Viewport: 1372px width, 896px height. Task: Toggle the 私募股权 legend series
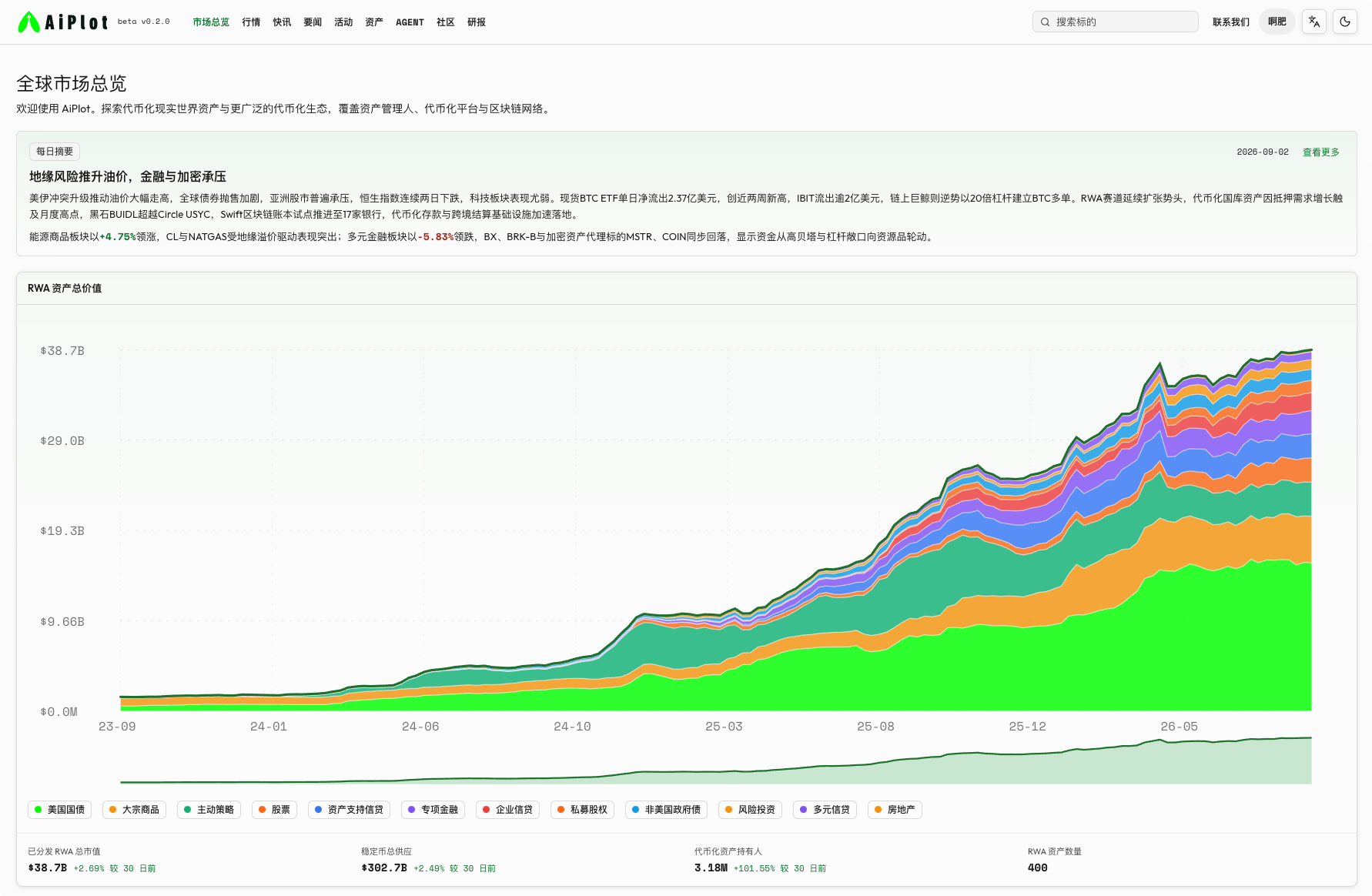[583, 810]
